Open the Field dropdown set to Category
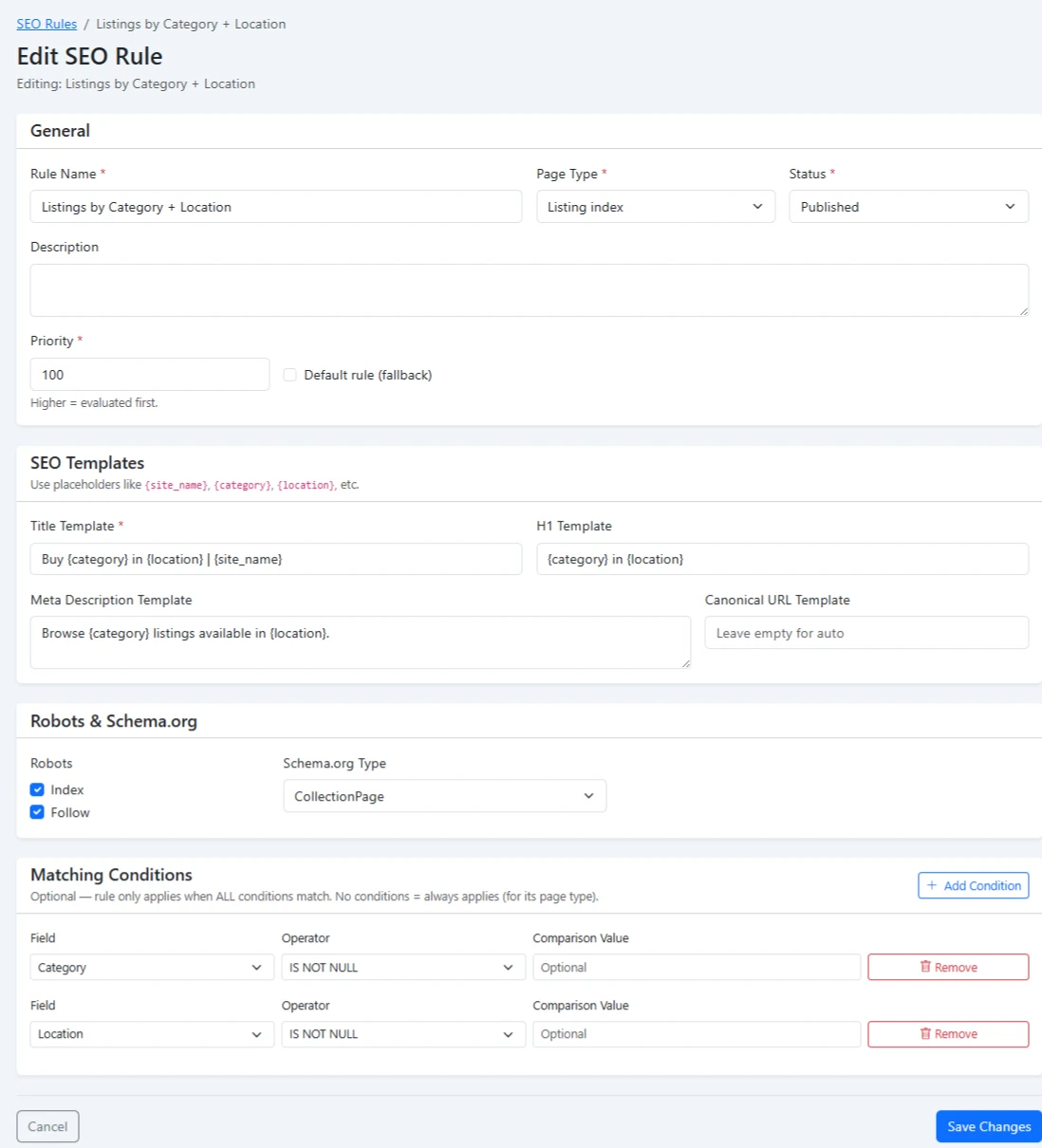Screen dimensions: 1042x1148 (152, 967)
